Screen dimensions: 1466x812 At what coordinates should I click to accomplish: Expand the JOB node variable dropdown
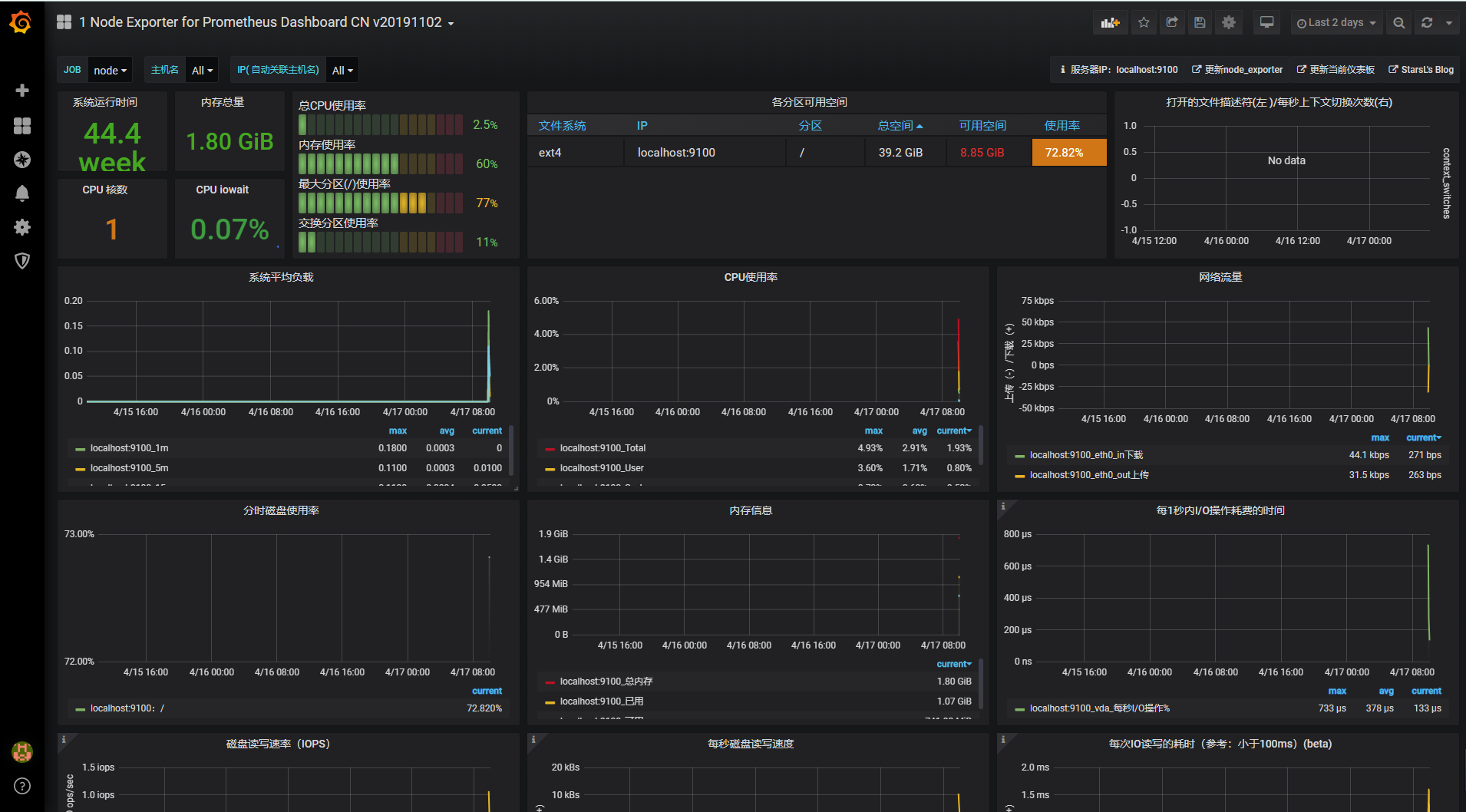click(111, 70)
